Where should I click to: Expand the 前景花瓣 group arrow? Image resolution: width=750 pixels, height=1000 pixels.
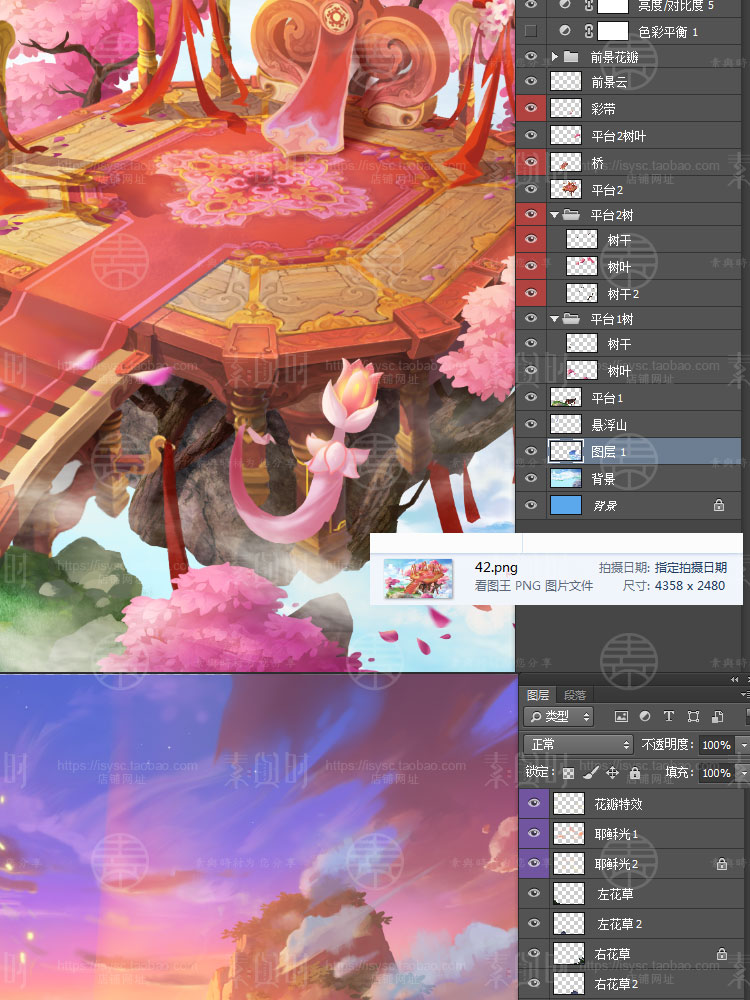[554, 57]
